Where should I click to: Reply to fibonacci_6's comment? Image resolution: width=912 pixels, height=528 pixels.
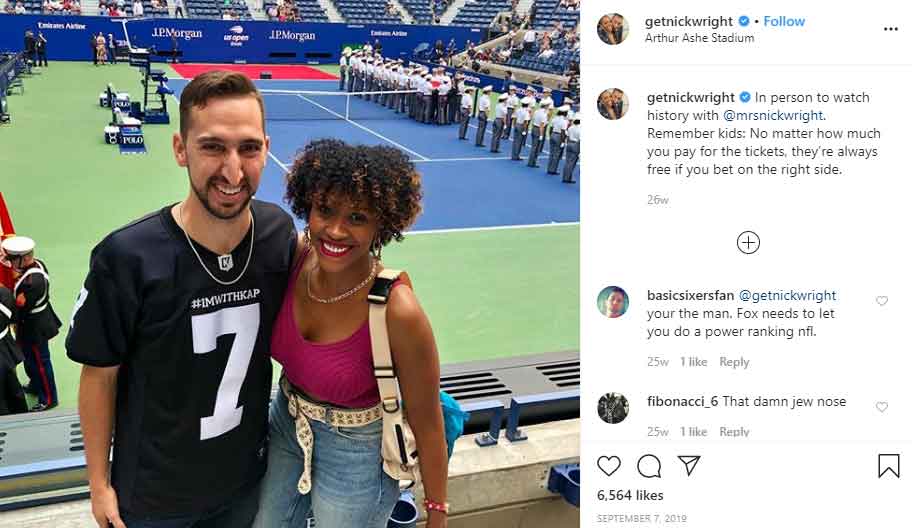(x=734, y=431)
